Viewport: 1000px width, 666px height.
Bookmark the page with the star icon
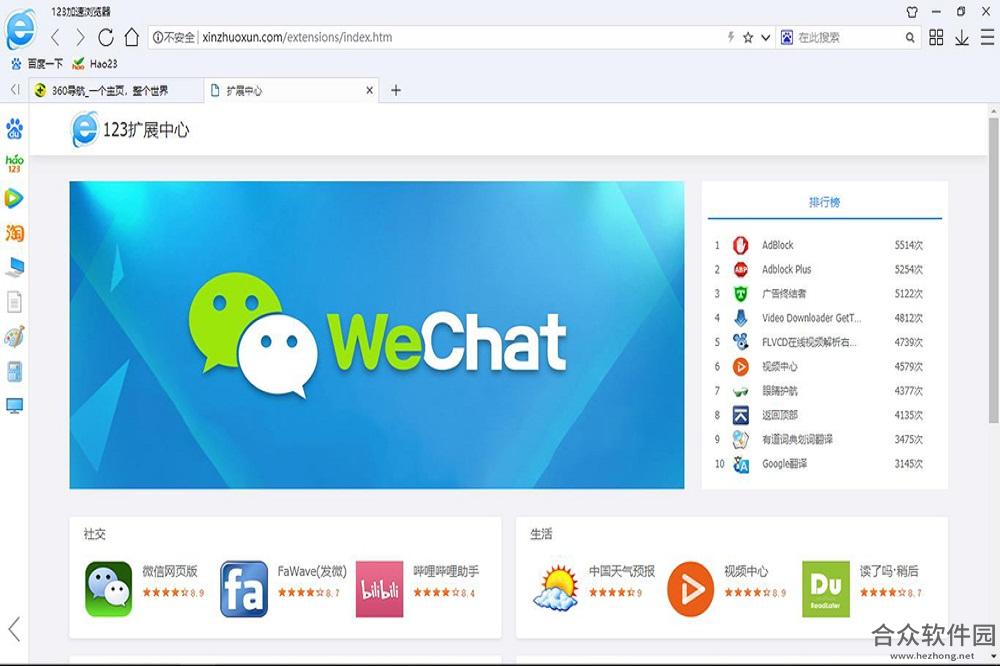[748, 38]
